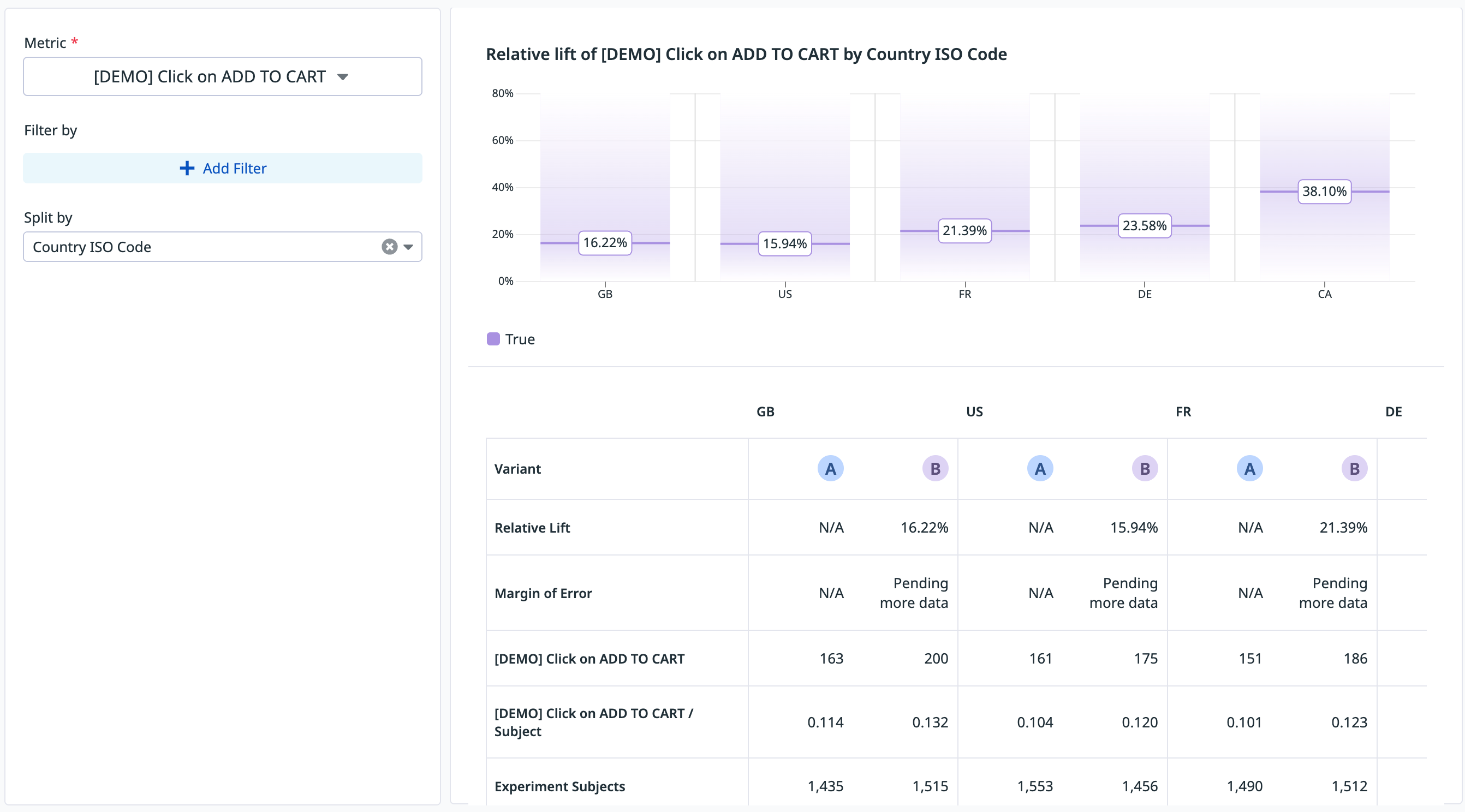
Task: Clear the Country ISO Code split selection
Action: [389, 247]
